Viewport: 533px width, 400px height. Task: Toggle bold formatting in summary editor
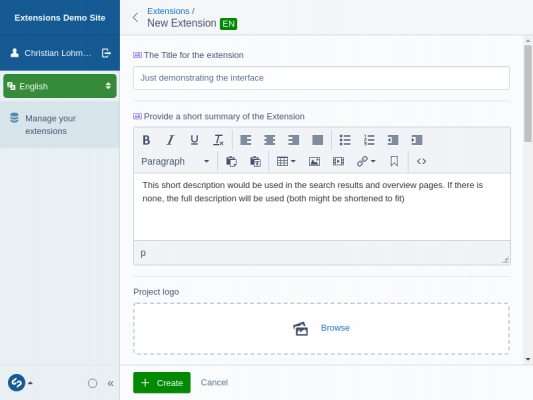click(x=147, y=140)
